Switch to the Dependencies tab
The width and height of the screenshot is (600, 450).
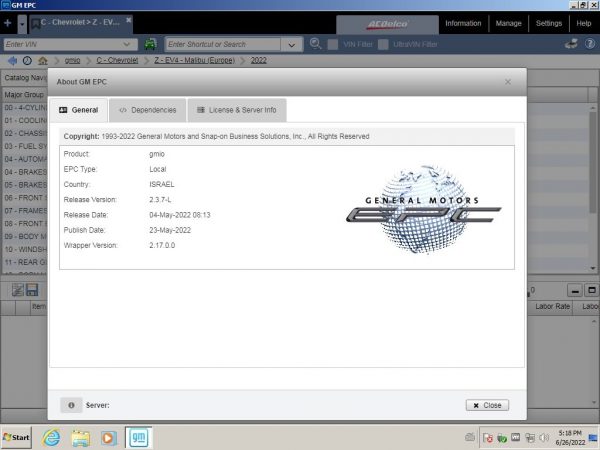[x=148, y=110]
